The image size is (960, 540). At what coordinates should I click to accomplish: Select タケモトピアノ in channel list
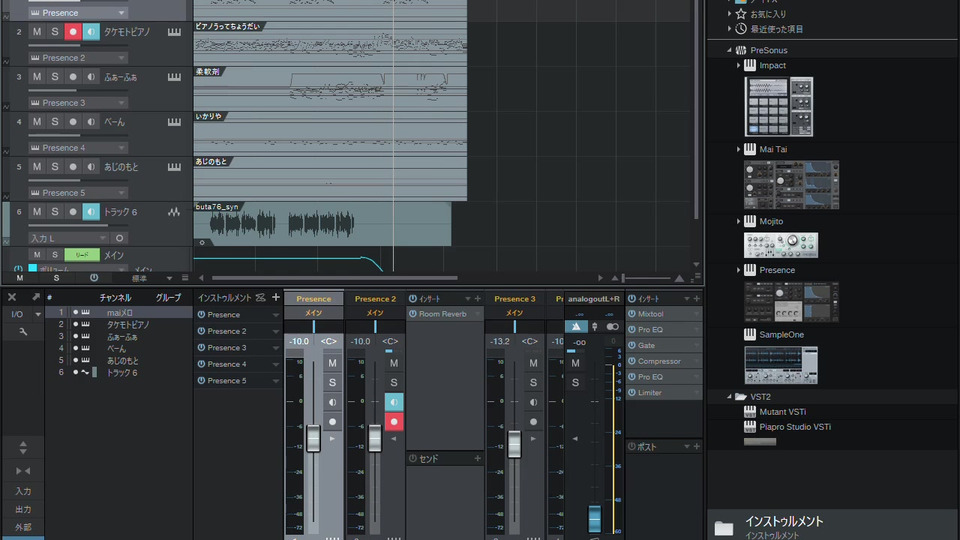[x=119, y=324]
